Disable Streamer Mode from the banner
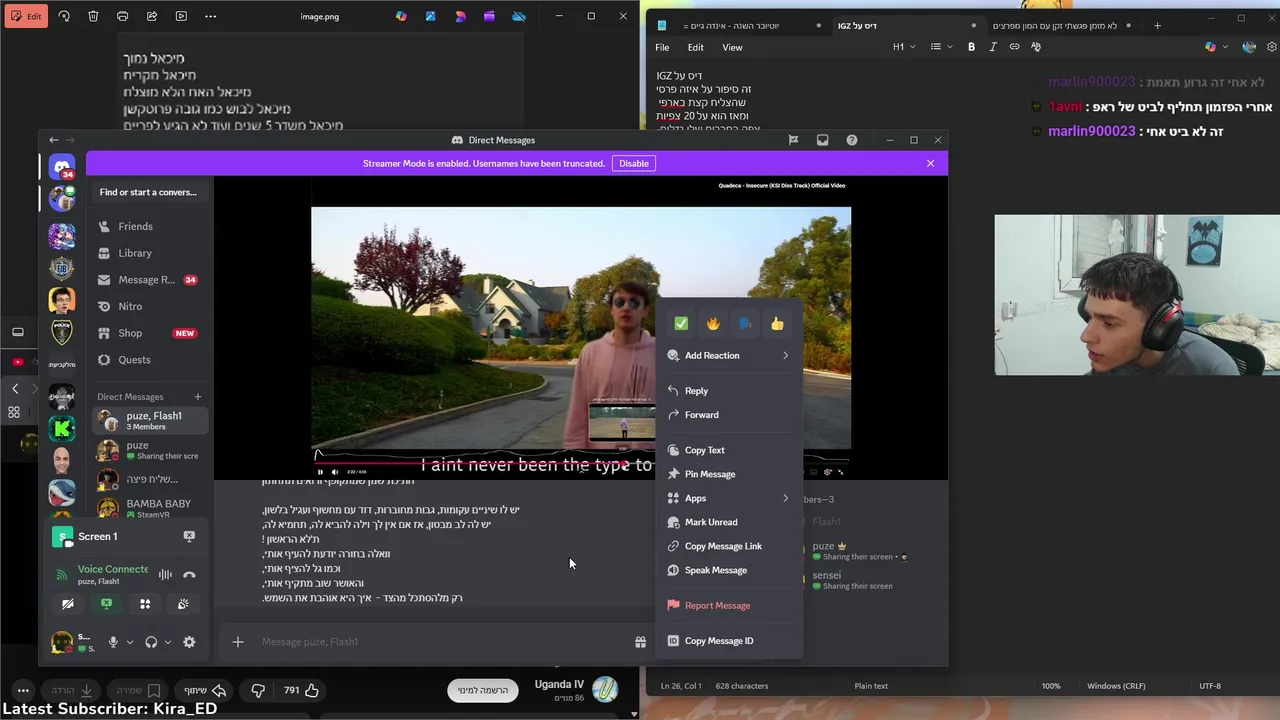The height and width of the screenshot is (720, 1280). [634, 163]
